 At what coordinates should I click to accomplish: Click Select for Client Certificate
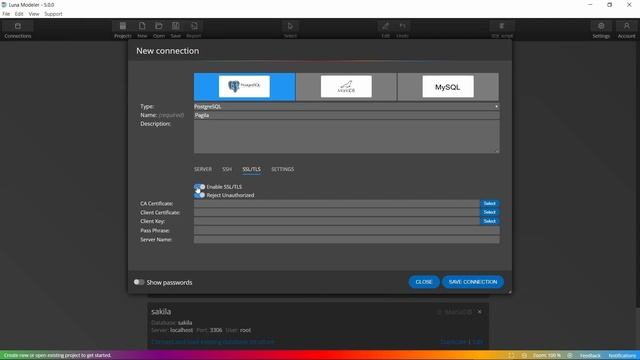(x=489, y=212)
